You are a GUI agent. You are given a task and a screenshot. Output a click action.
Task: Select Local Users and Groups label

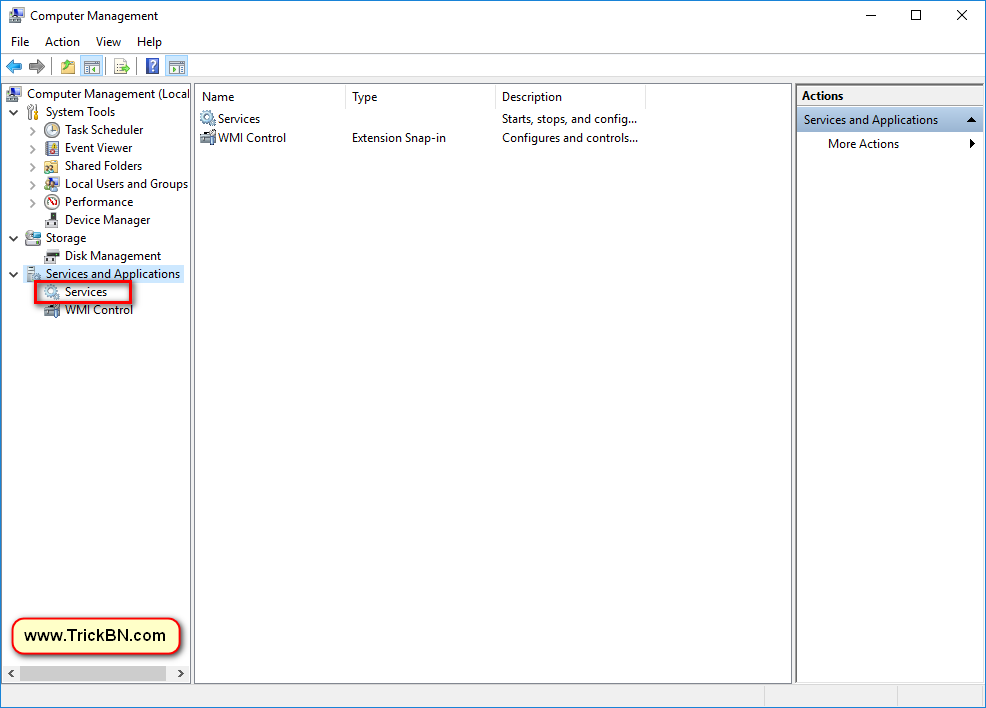(x=126, y=184)
